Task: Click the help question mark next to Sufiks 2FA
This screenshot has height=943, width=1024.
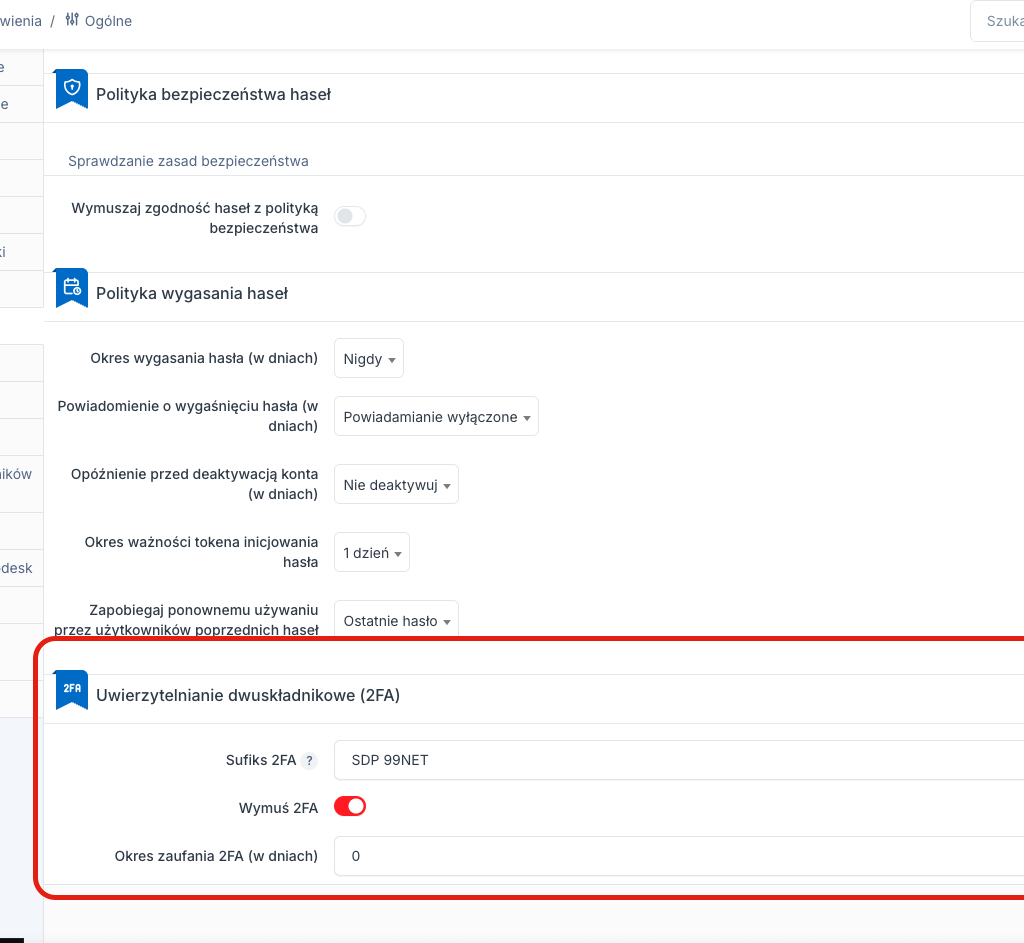Action: tap(309, 761)
